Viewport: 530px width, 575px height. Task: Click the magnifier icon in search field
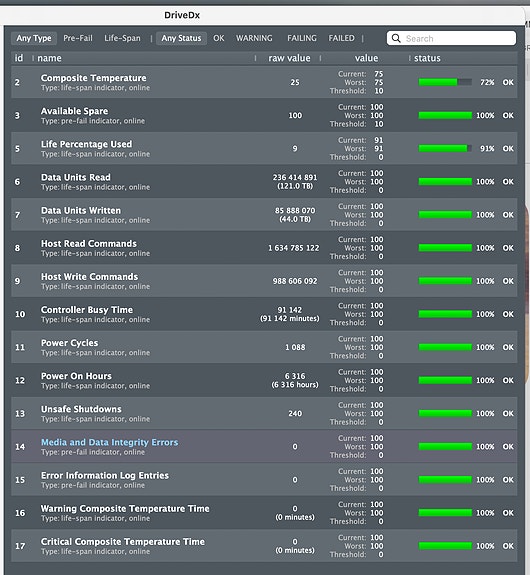click(x=396, y=38)
